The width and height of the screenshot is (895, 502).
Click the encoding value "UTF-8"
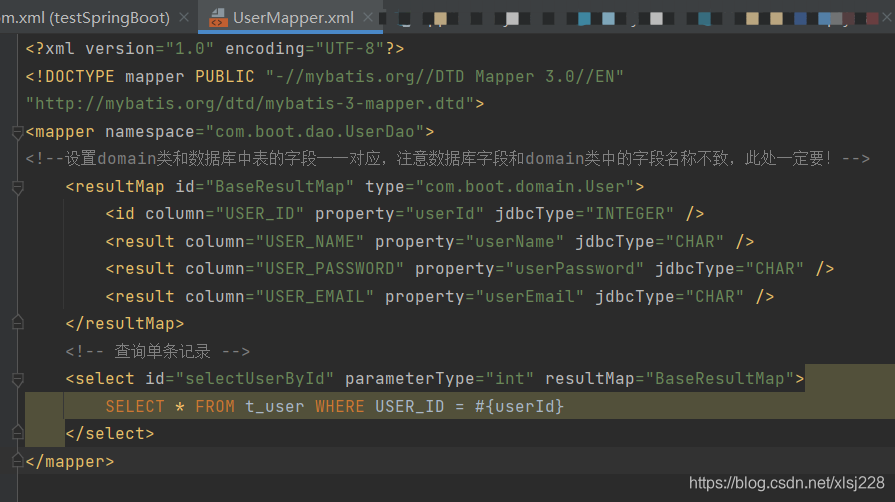tap(350, 49)
